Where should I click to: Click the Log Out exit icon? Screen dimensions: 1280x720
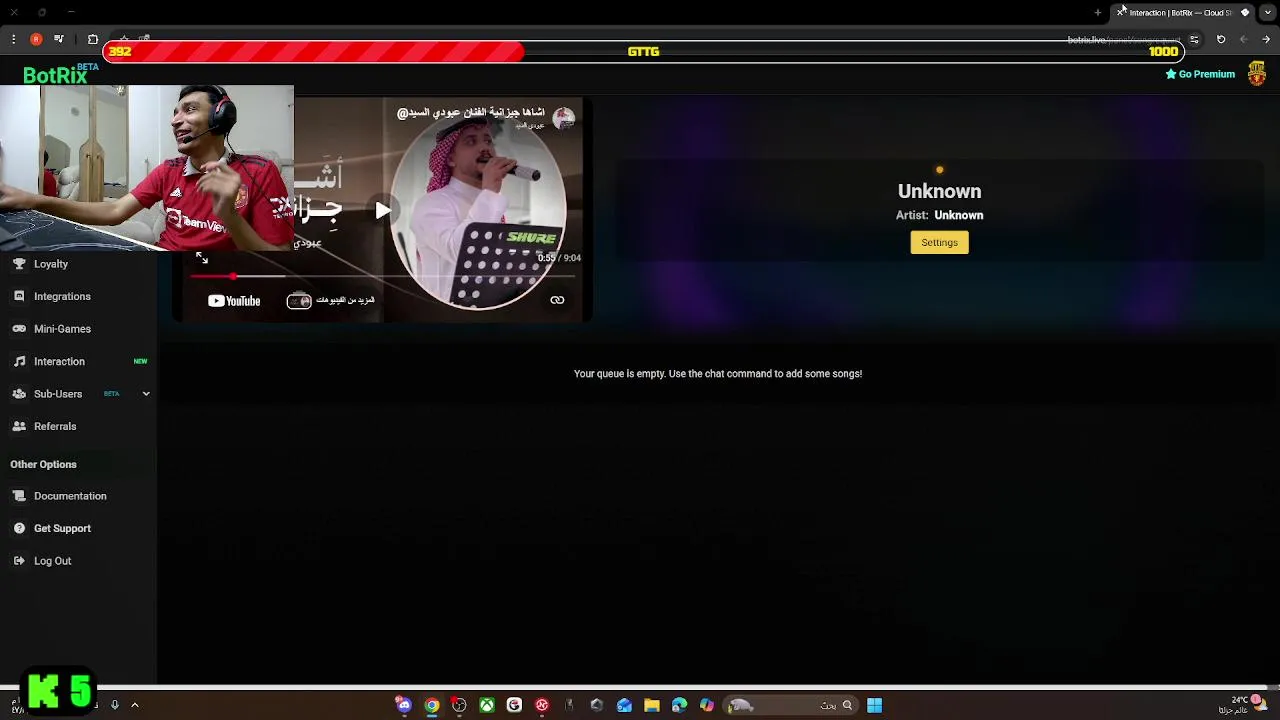point(19,561)
